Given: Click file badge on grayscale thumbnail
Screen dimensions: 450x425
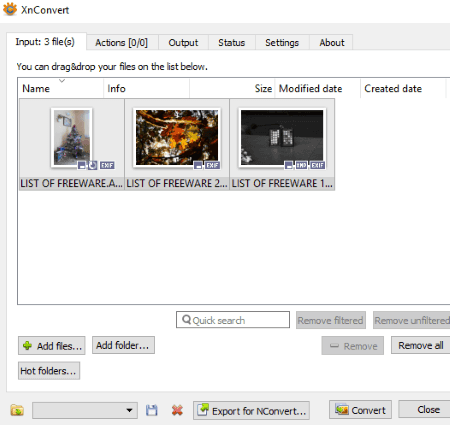Looking at the screenshot, I should (x=289, y=165).
